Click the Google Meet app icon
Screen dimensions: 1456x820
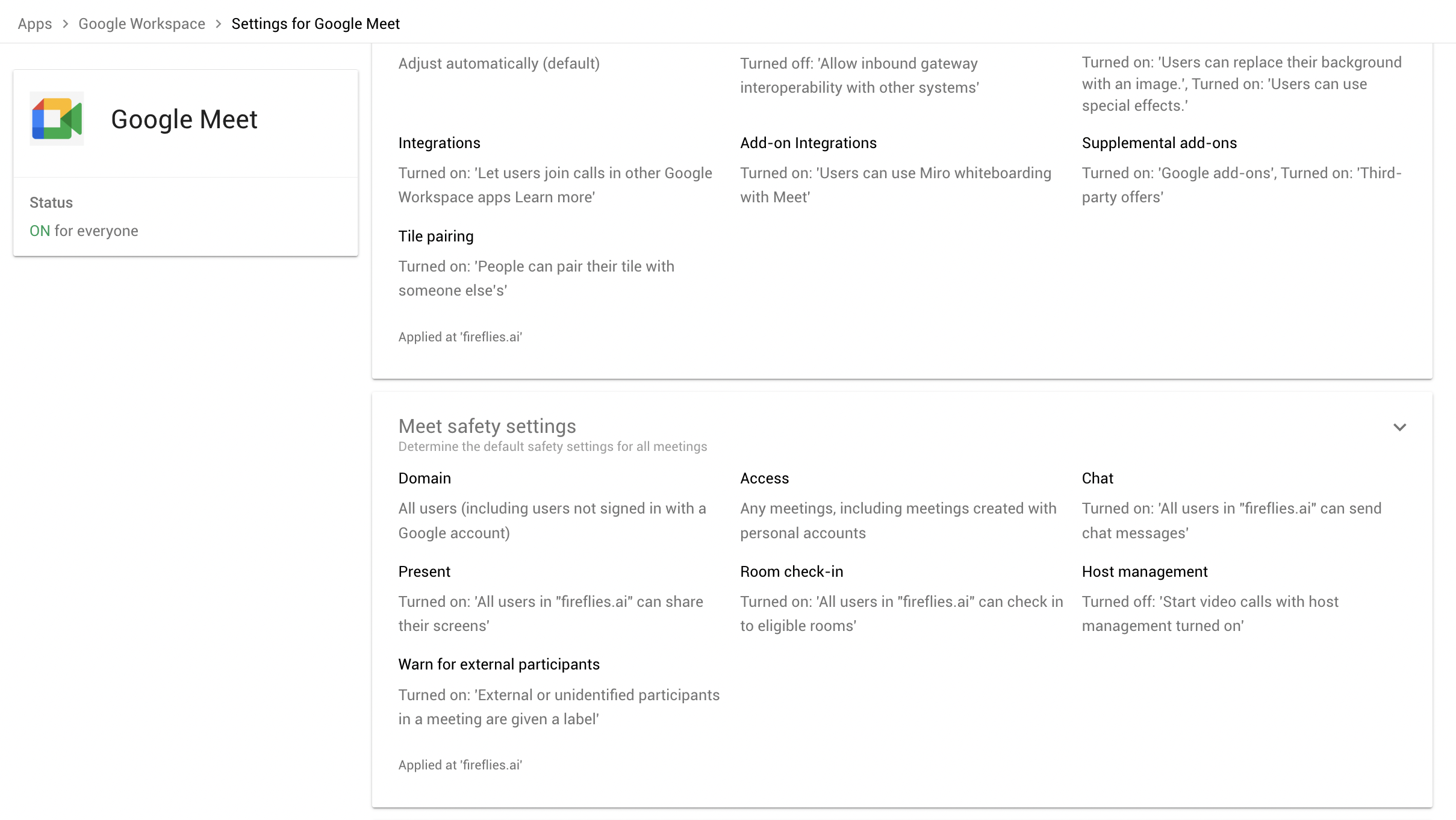tap(57, 119)
